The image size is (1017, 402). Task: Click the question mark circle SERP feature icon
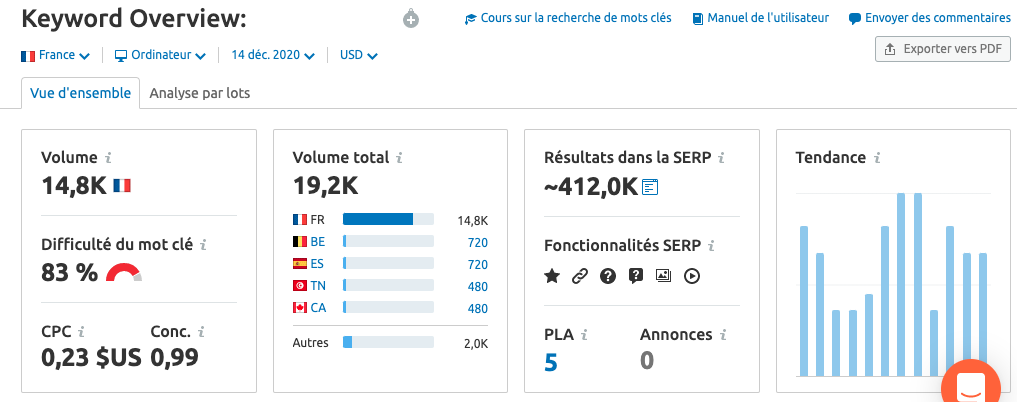point(607,276)
